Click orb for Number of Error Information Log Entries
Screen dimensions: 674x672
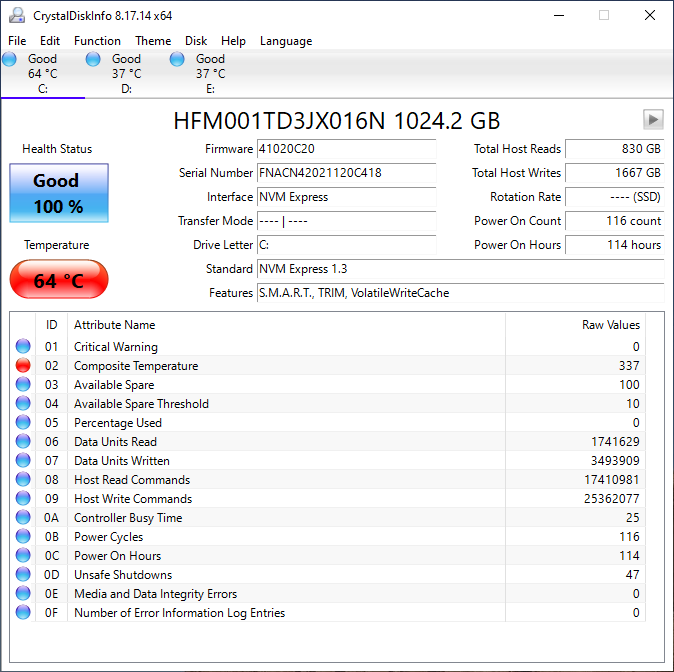(23, 612)
